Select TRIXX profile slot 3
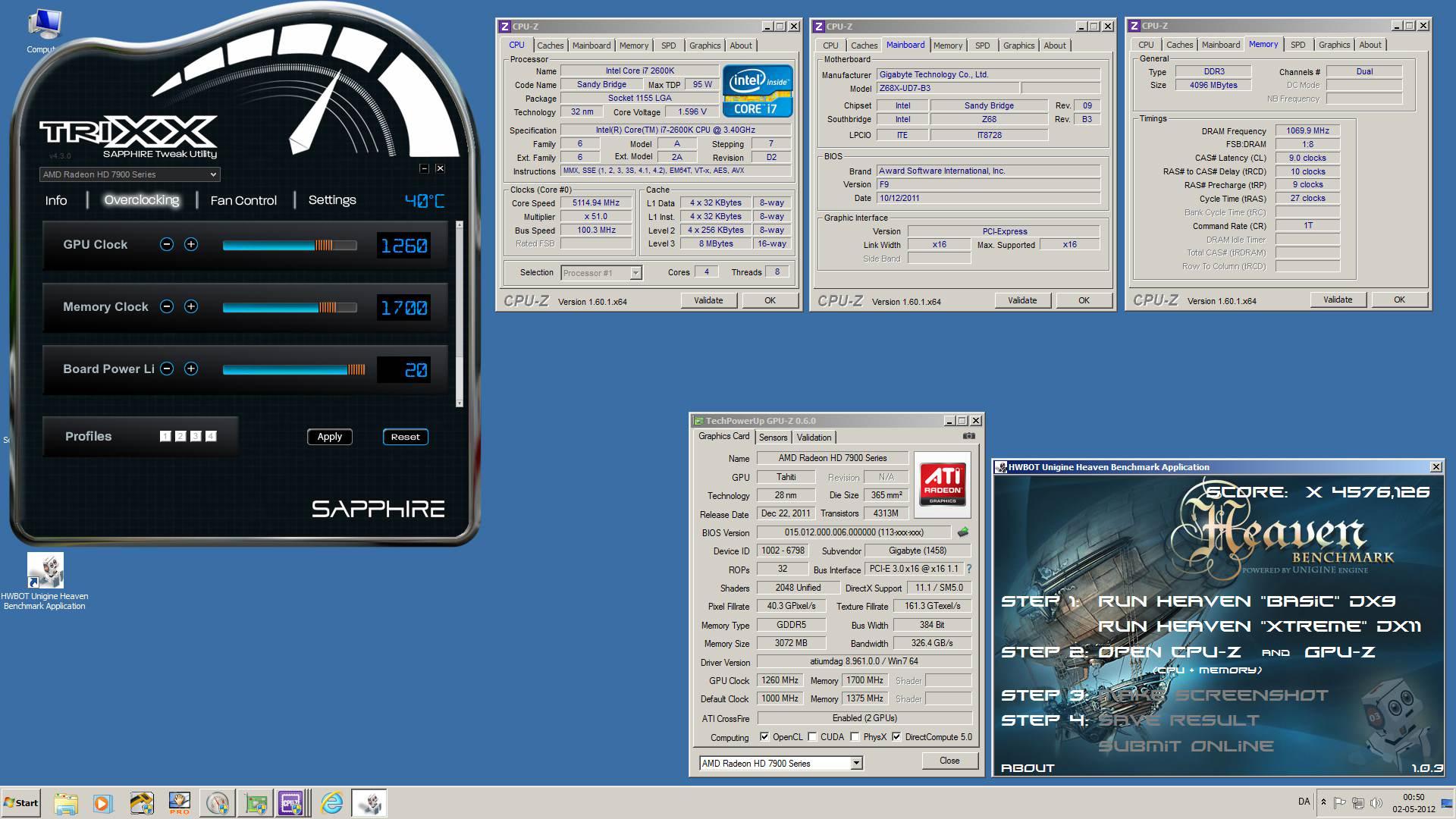The image size is (1456, 819). 196,436
